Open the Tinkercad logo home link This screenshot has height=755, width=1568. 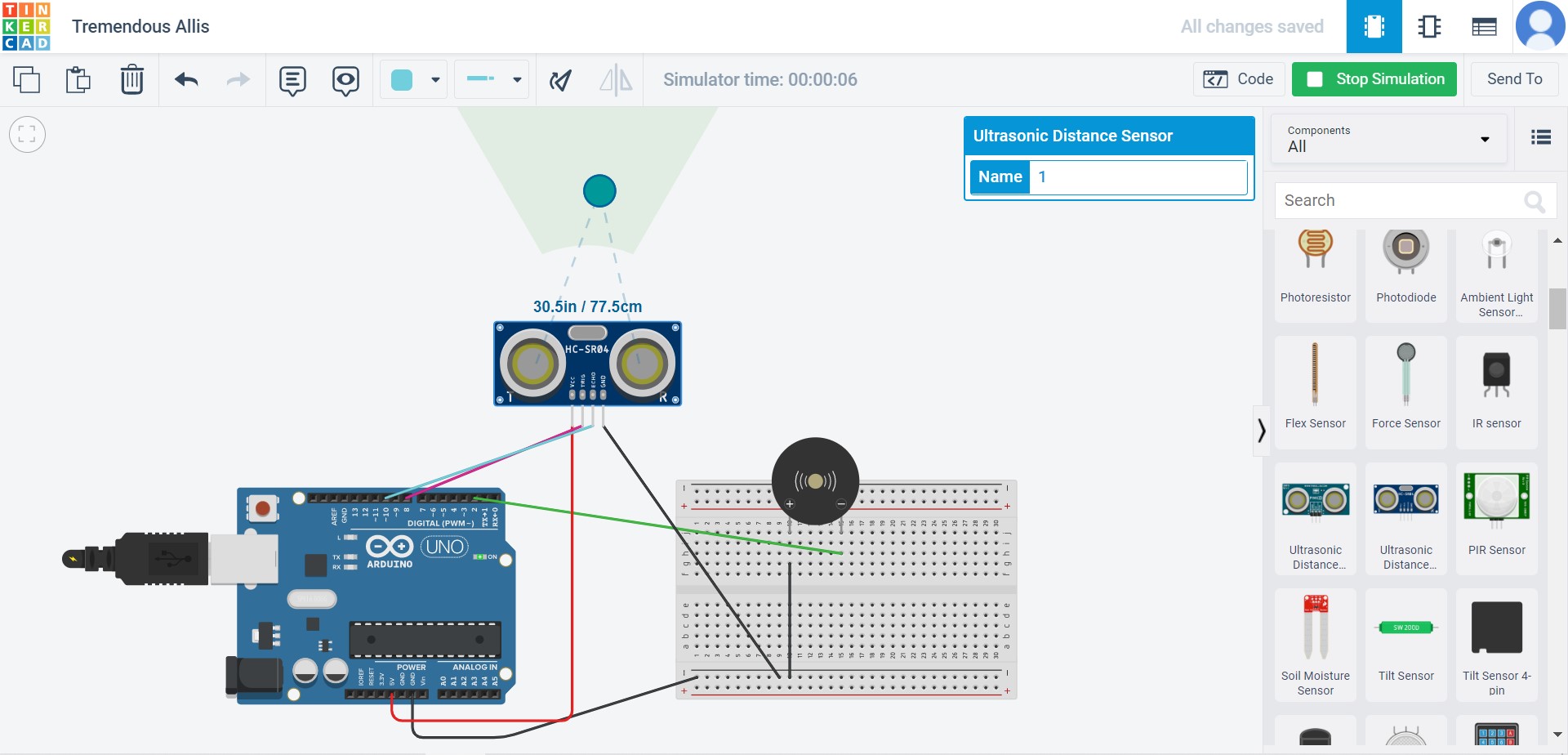click(27, 26)
